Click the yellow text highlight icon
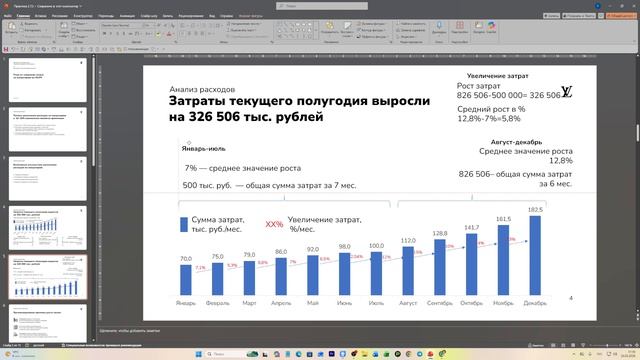 point(158,34)
